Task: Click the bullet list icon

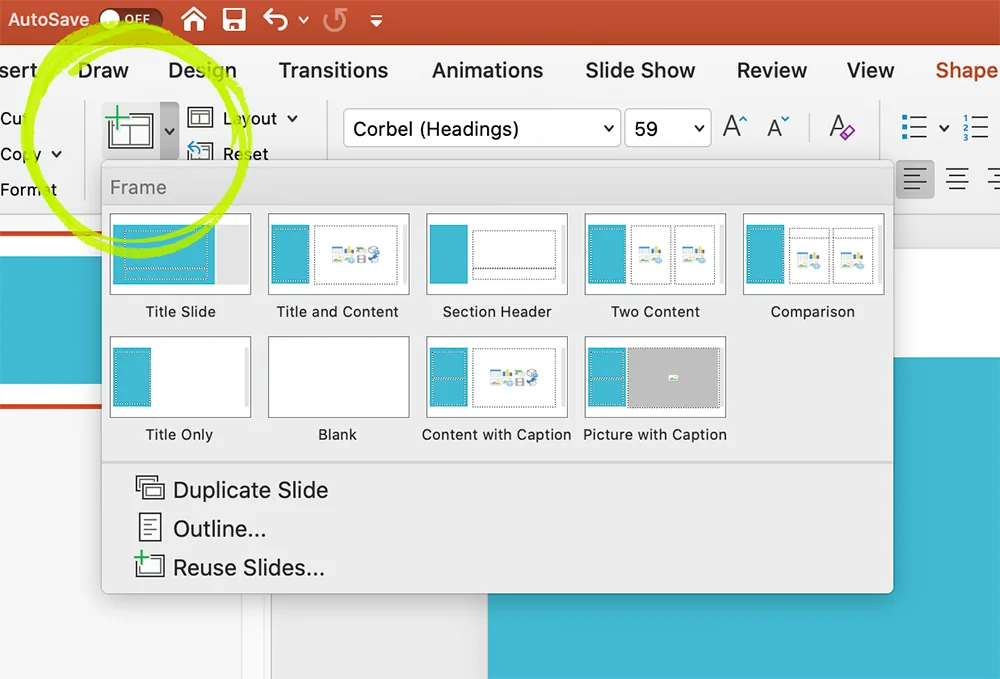Action: (914, 127)
